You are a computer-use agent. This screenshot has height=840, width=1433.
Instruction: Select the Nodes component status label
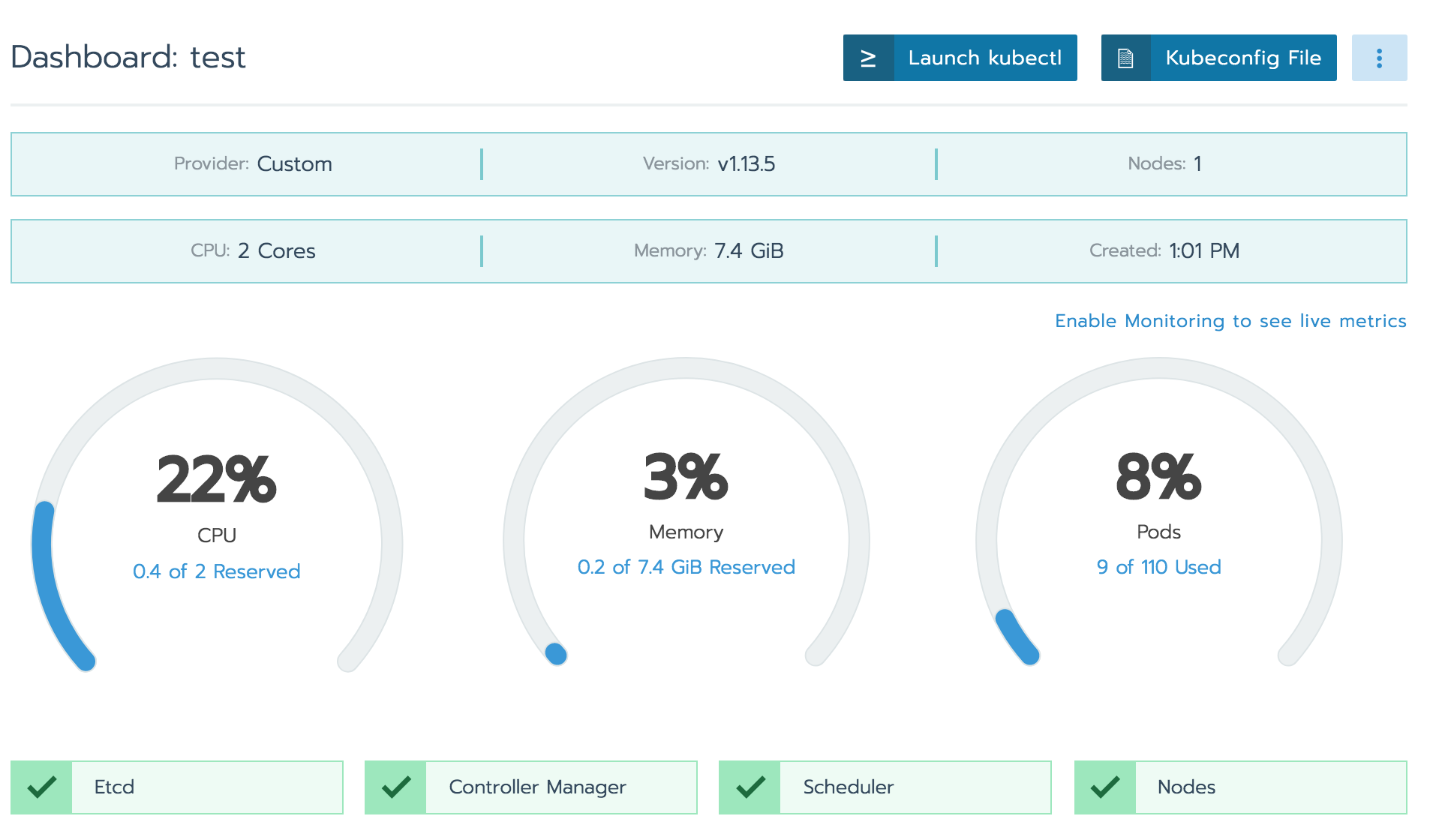click(x=1186, y=787)
